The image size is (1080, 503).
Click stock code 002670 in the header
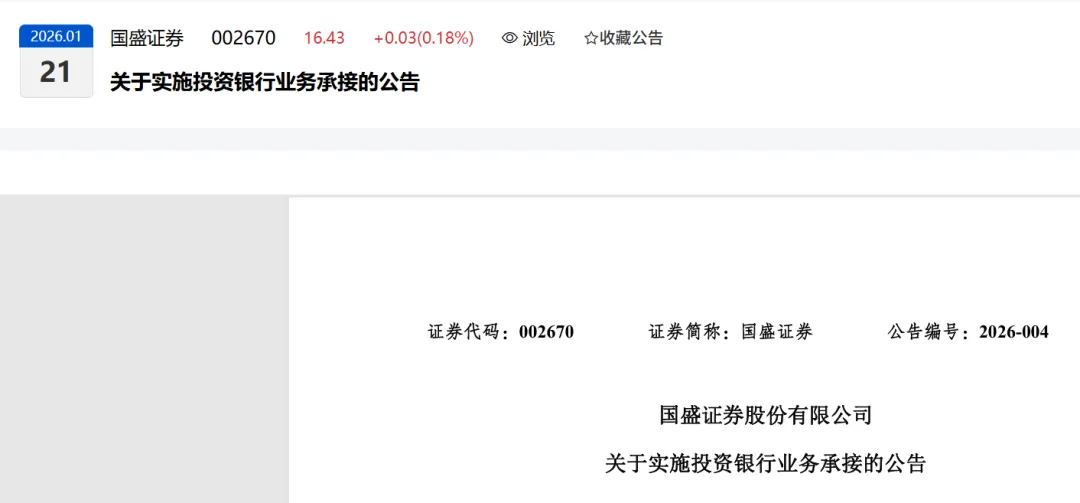point(243,39)
